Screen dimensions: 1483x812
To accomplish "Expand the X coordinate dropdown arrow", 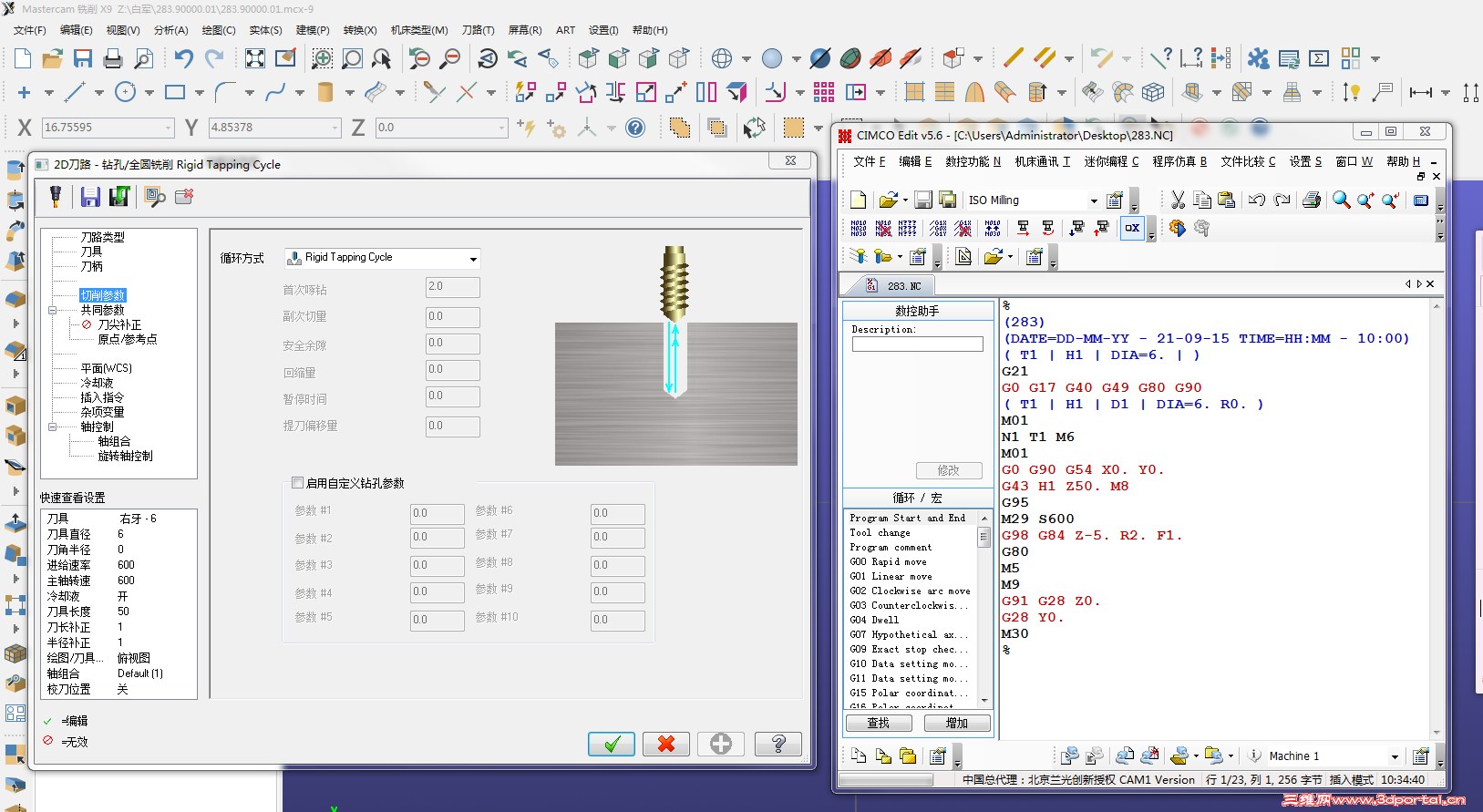I will [x=168, y=128].
